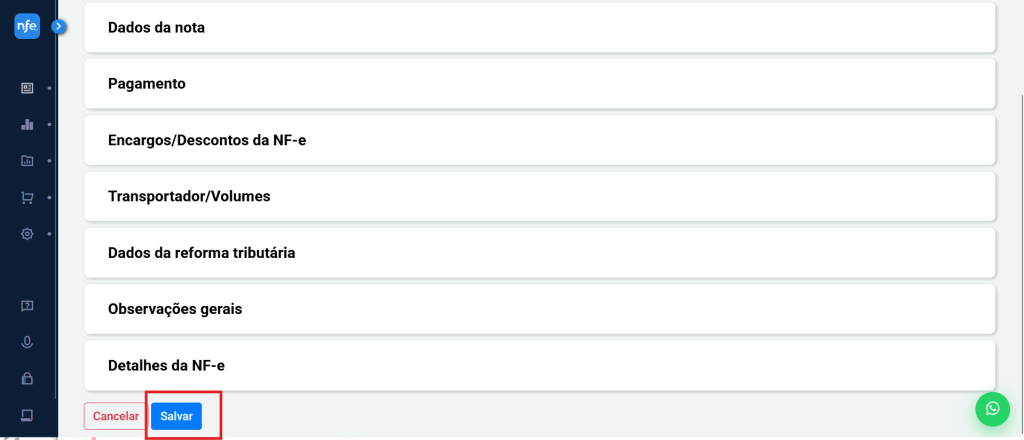The width and height of the screenshot is (1024, 440).
Task: Open the folder icon in the sidebar
Action: 27,160
